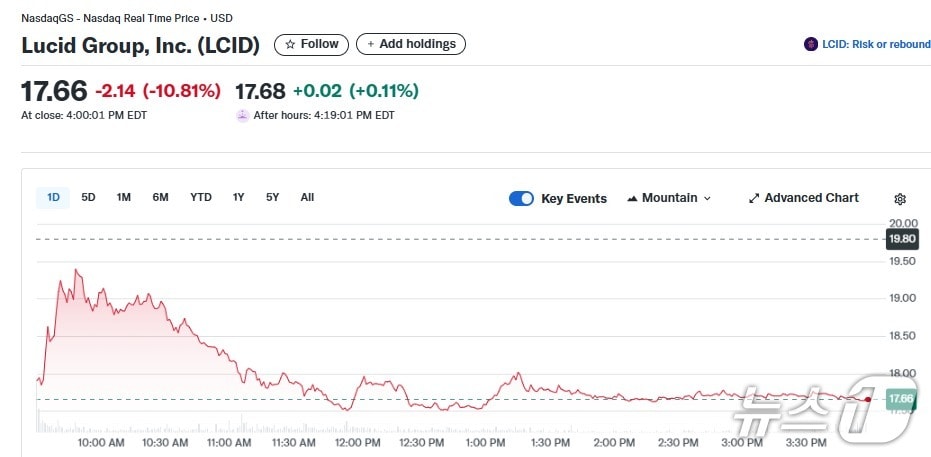This screenshot has height=457, width=931.
Task: Select the 1M chart range
Action: coord(124,197)
